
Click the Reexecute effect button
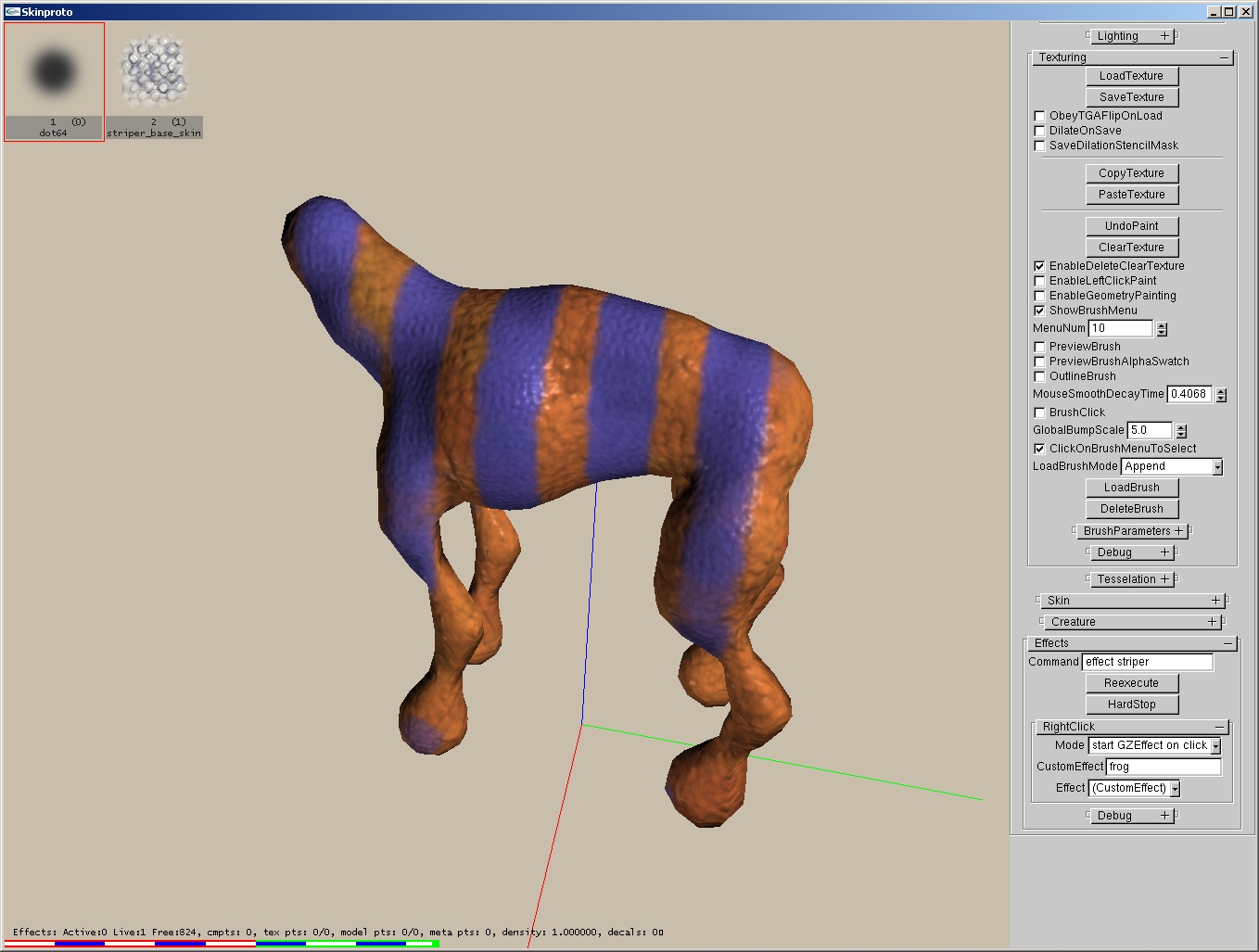[x=1131, y=683]
